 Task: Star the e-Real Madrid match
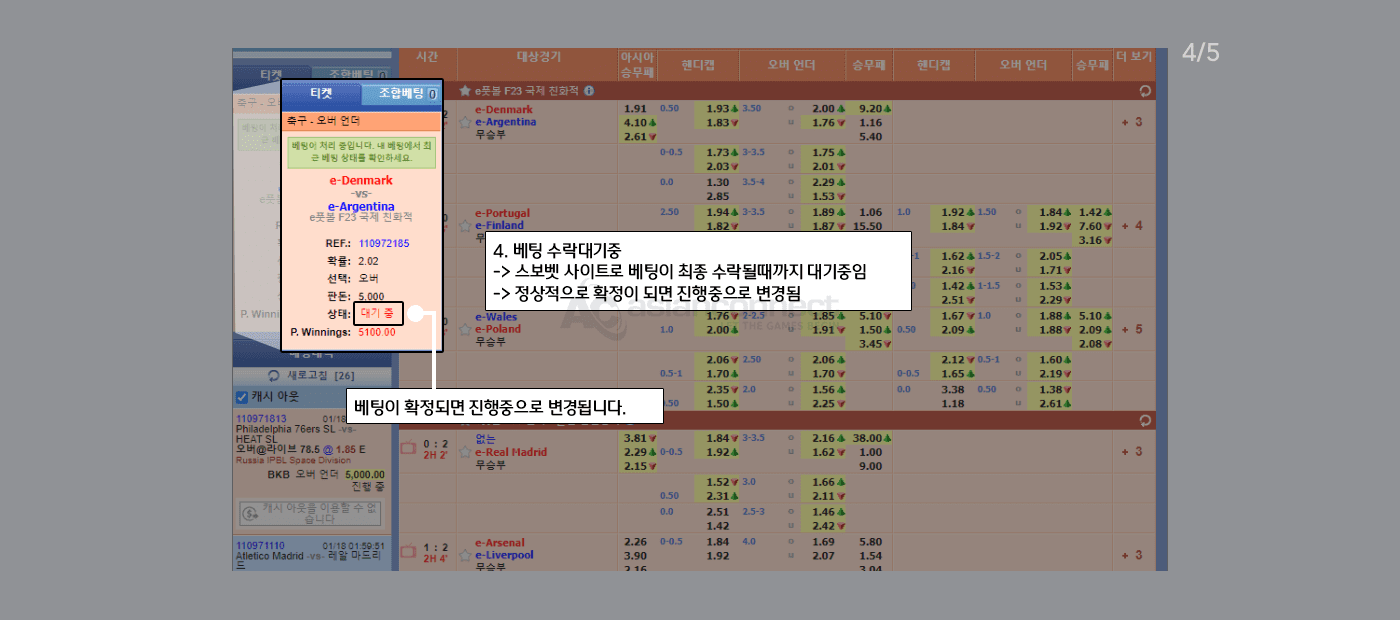point(465,452)
